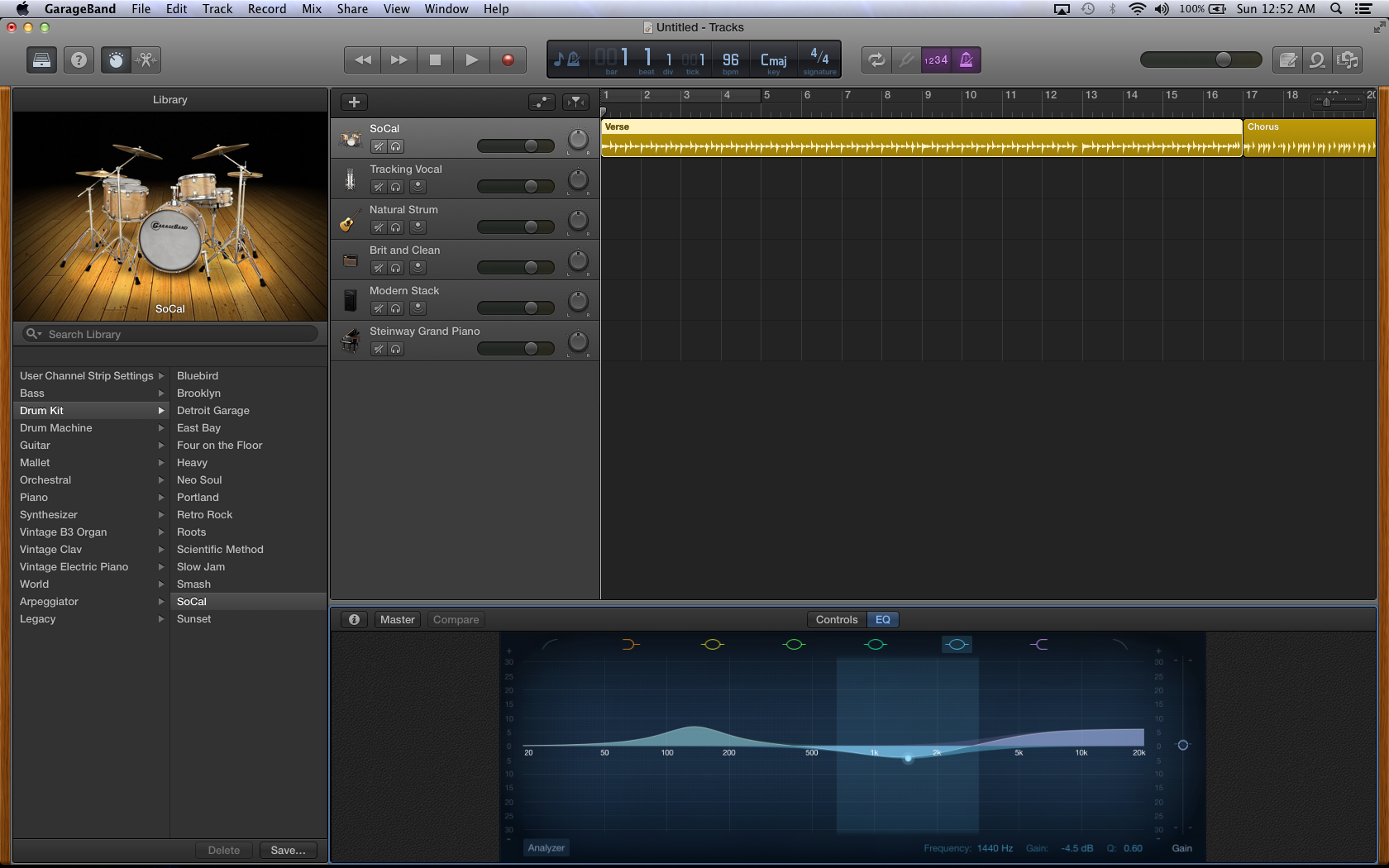1389x868 pixels.
Task: Toggle Catch Playhead button
Action: [x=575, y=102]
